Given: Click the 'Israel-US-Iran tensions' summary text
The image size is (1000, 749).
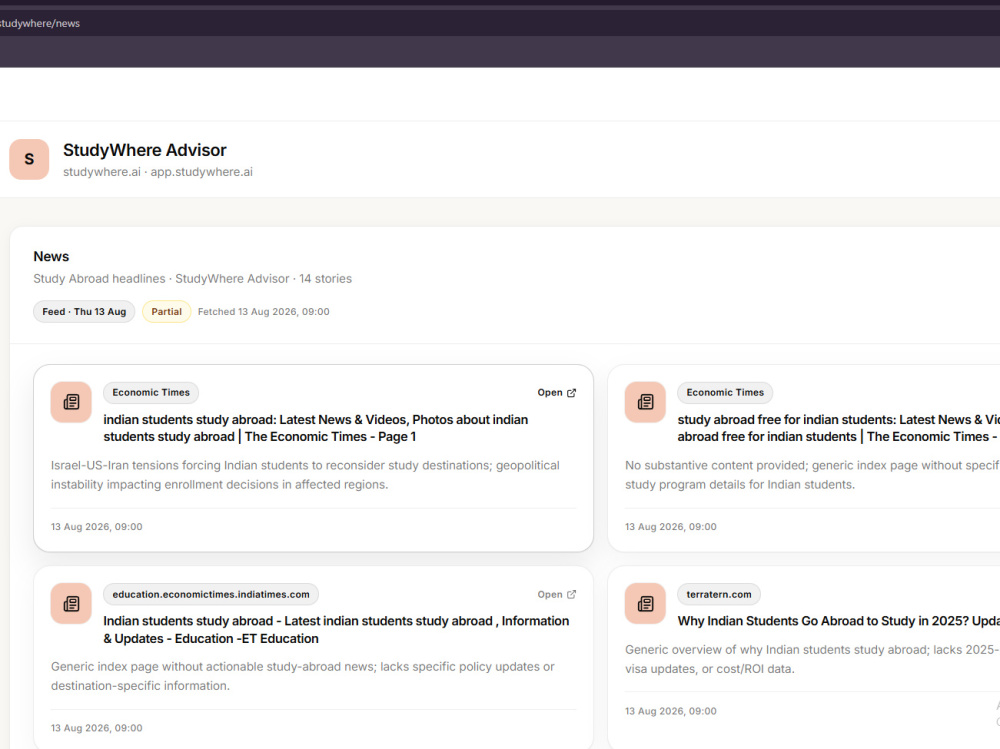Looking at the screenshot, I should point(305,475).
